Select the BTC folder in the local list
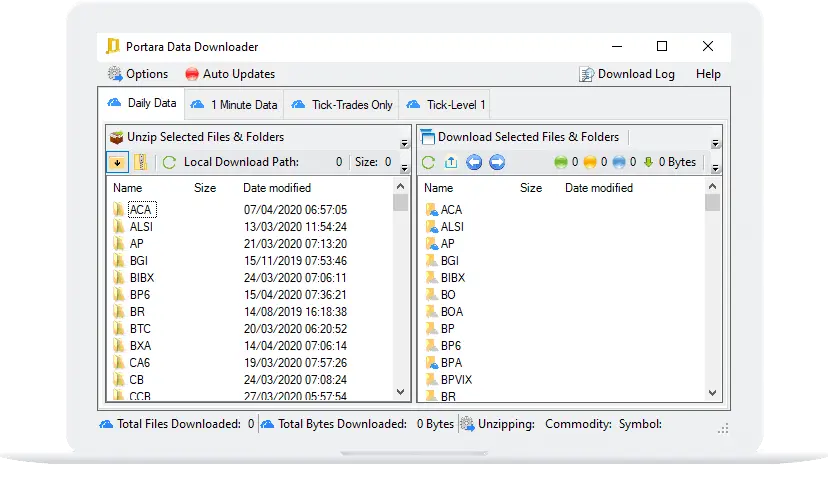This screenshot has width=828, height=483. point(140,329)
